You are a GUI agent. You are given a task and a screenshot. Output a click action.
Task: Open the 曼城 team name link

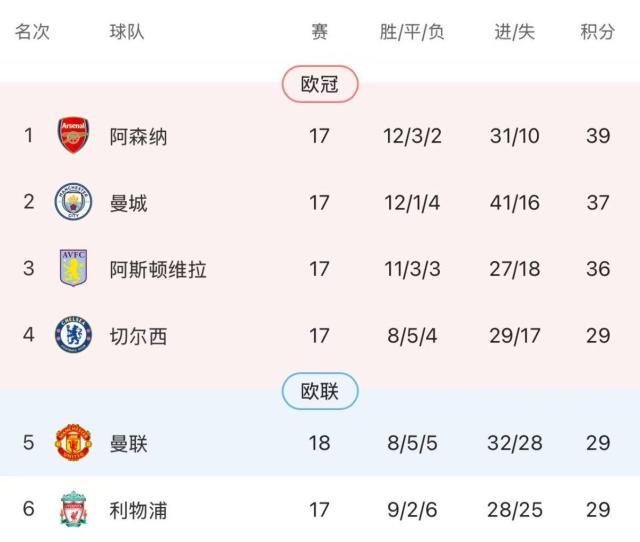tap(128, 203)
